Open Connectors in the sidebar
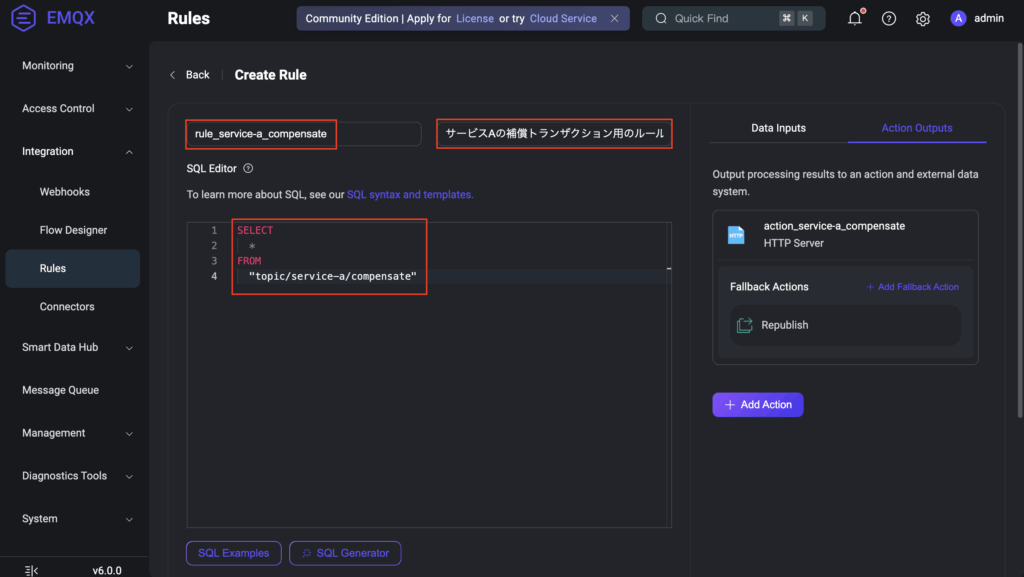Viewport: 1024px width, 577px height. [x=67, y=307]
